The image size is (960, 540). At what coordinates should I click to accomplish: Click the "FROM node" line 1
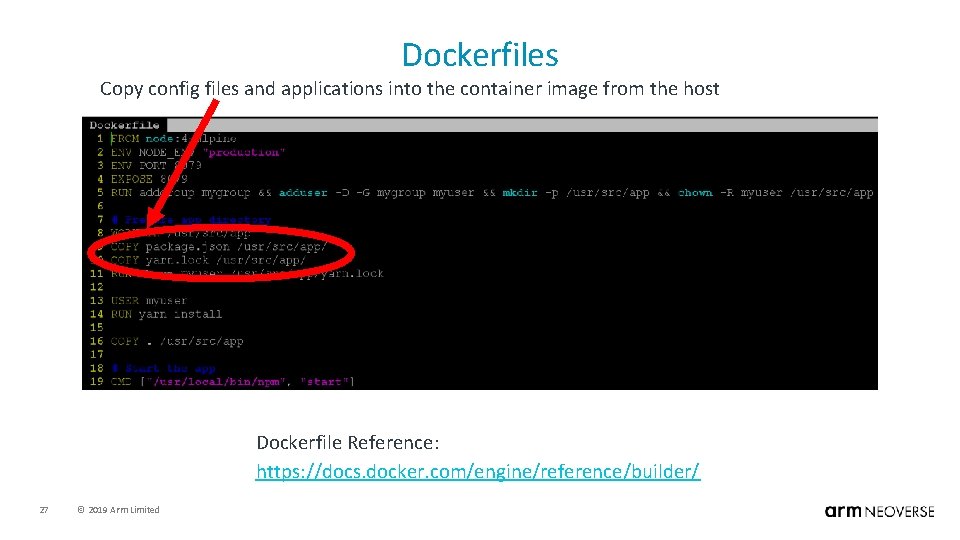pyautogui.click(x=173, y=138)
